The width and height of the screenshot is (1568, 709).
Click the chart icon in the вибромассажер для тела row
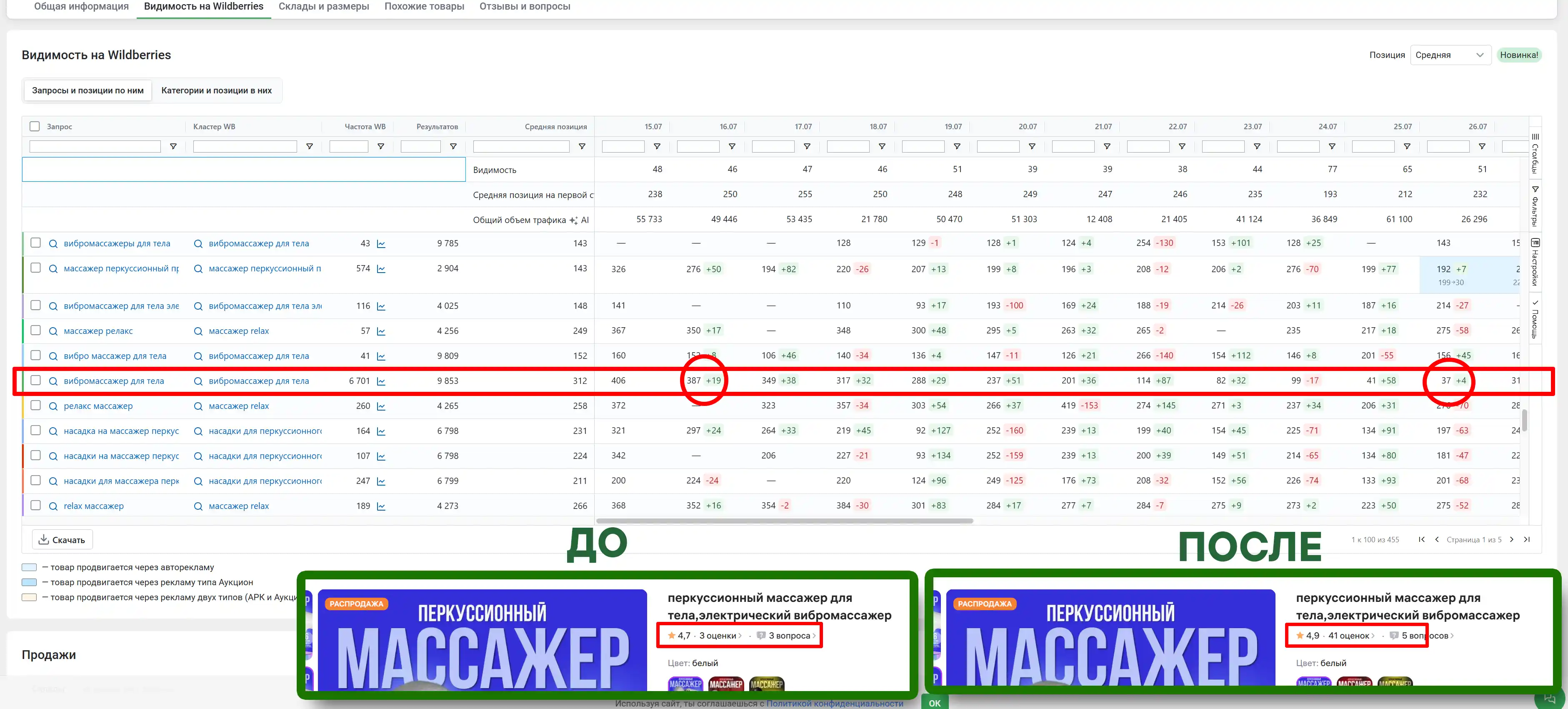pyautogui.click(x=381, y=381)
